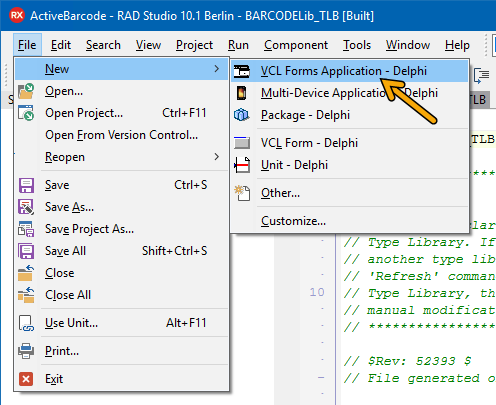Click the Open folder icon
Viewport: 496px width, 405px height.
26,91
